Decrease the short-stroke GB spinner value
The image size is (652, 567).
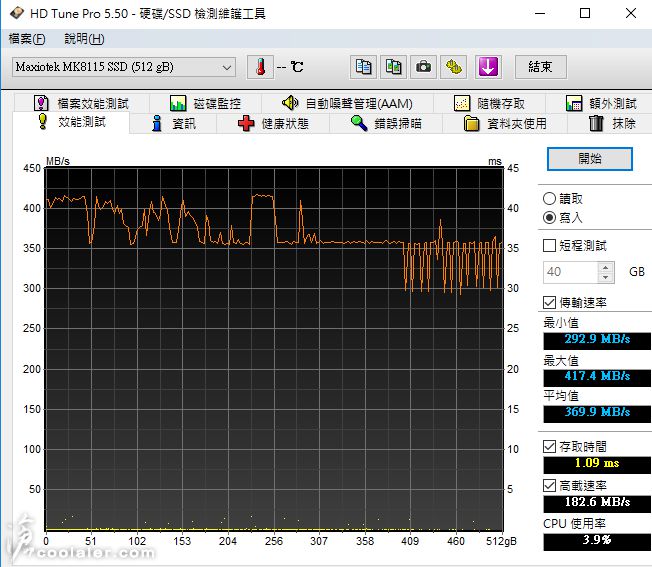pos(606,277)
